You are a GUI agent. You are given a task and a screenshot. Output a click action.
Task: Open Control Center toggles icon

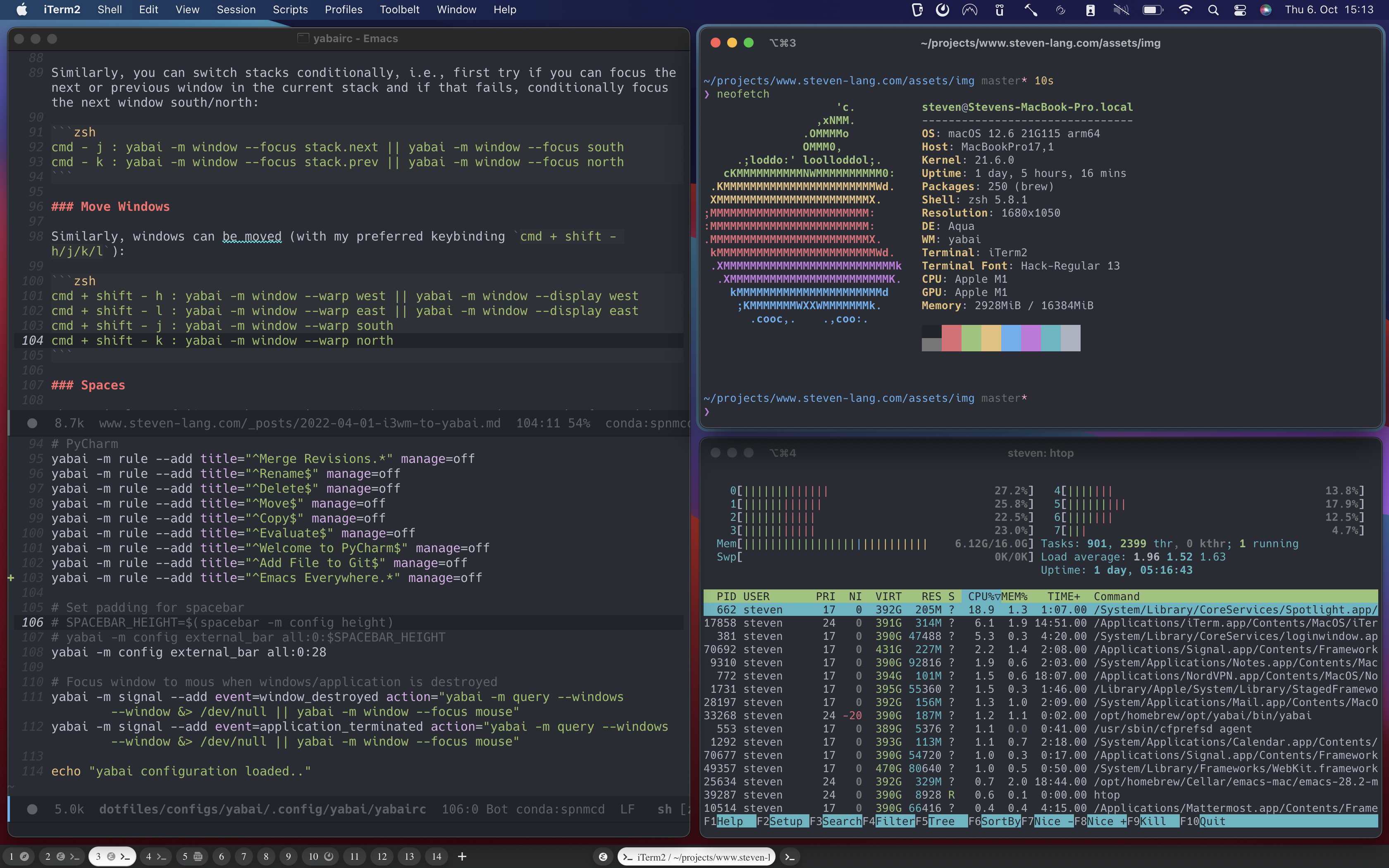tap(1240, 10)
